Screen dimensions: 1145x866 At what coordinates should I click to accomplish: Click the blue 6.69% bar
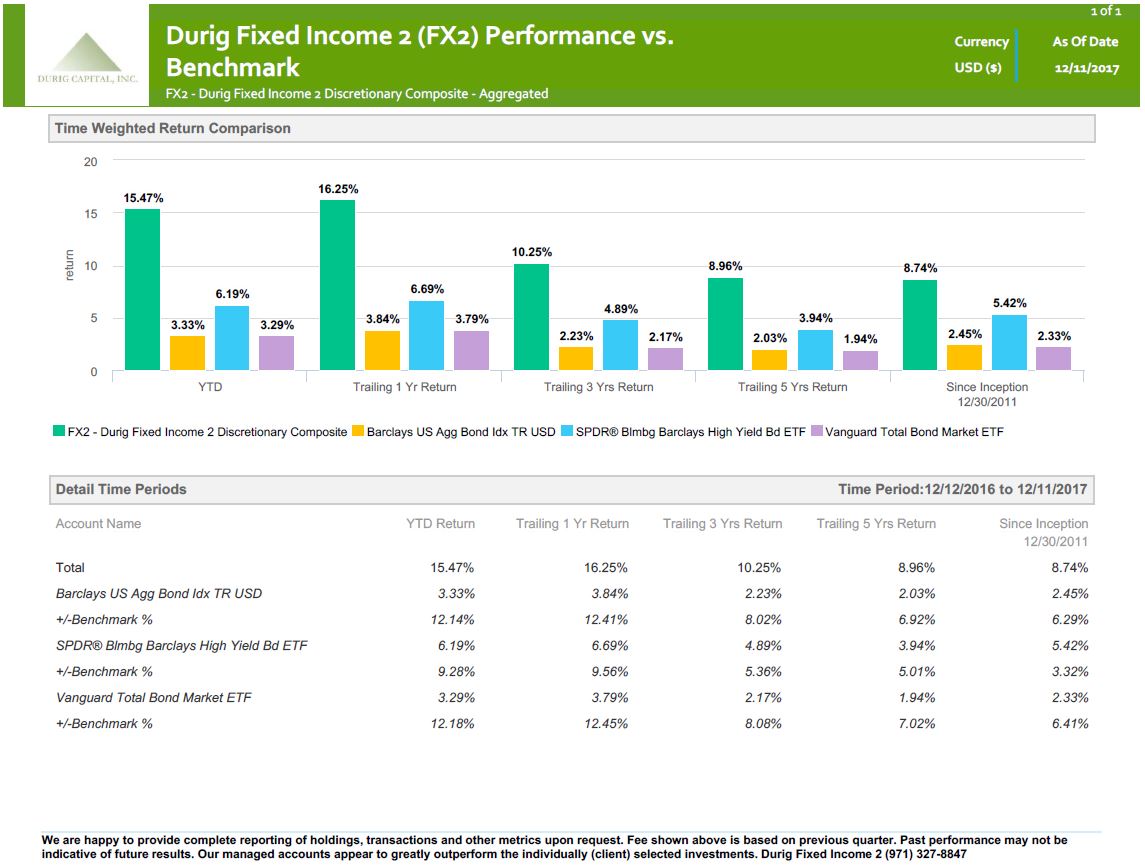coord(426,335)
